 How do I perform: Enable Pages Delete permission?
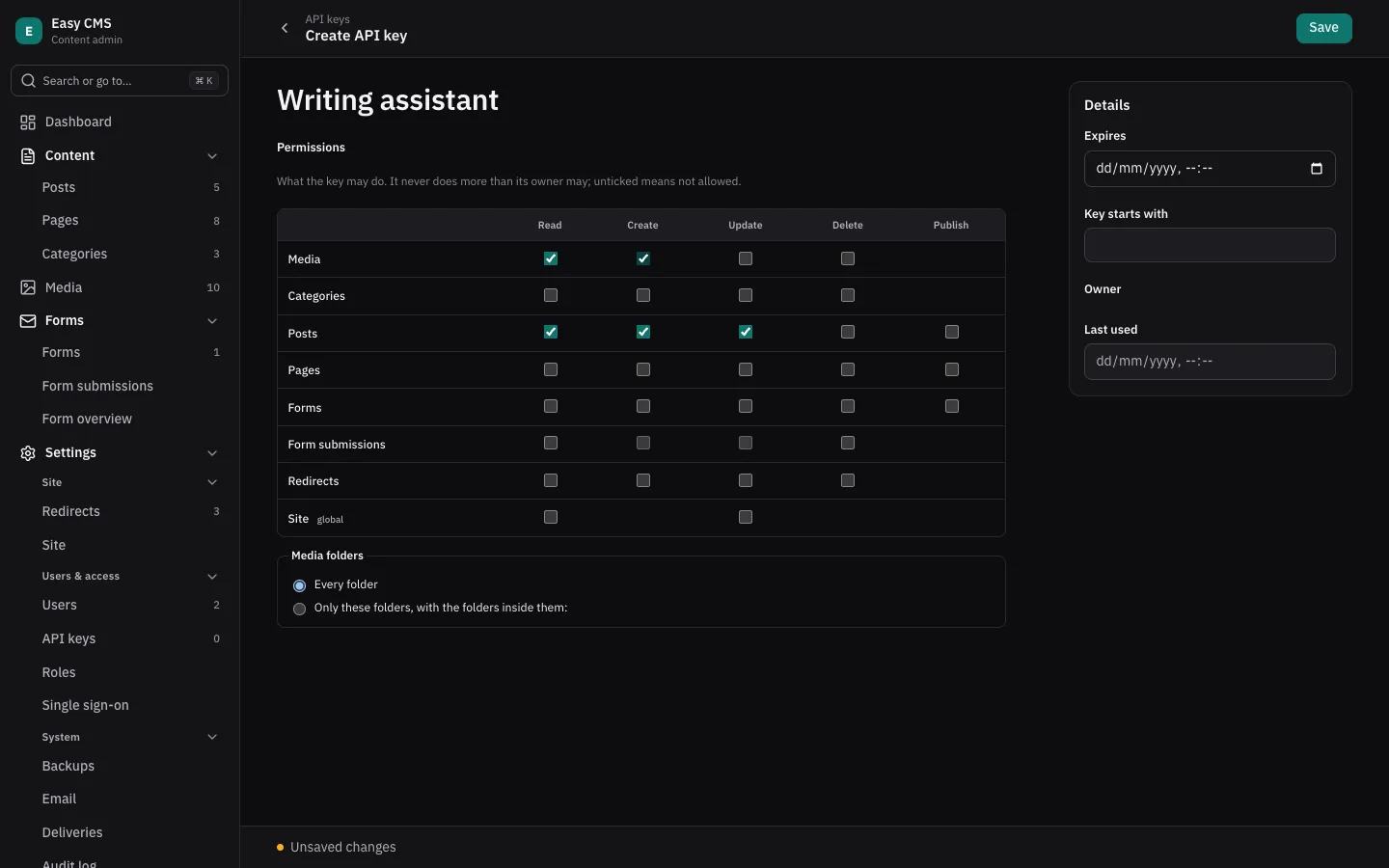pyautogui.click(x=848, y=369)
